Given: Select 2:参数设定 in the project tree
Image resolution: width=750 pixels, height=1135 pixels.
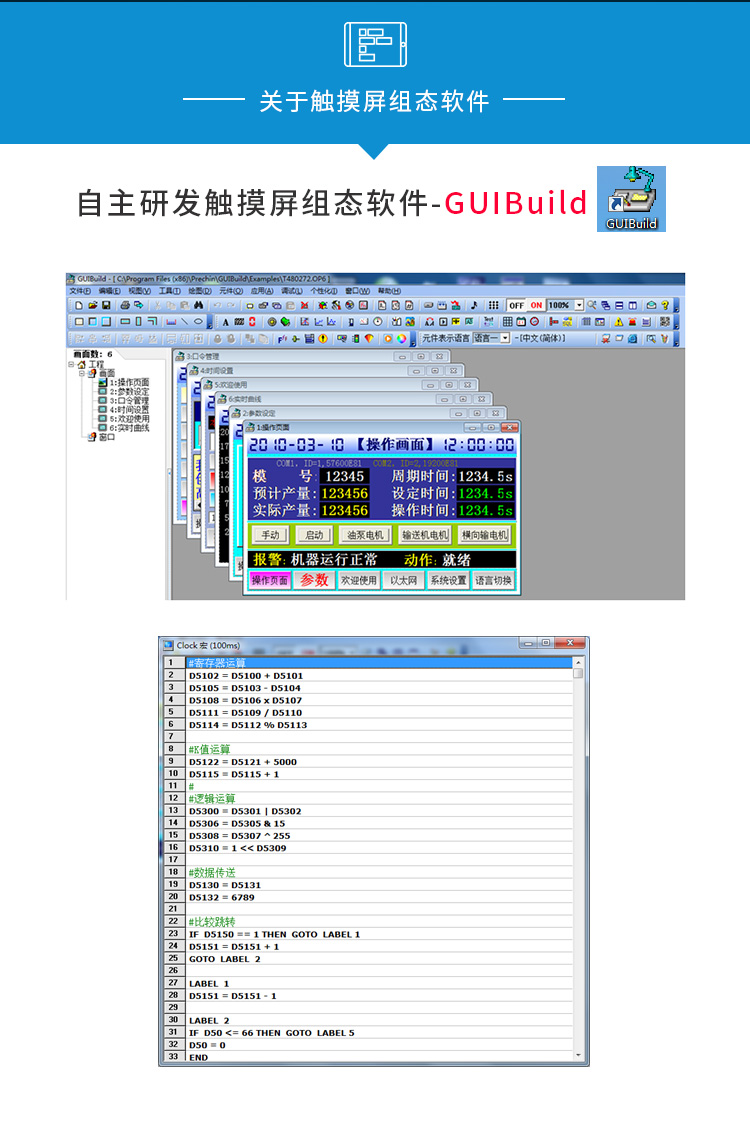Looking at the screenshot, I should [x=128, y=391].
